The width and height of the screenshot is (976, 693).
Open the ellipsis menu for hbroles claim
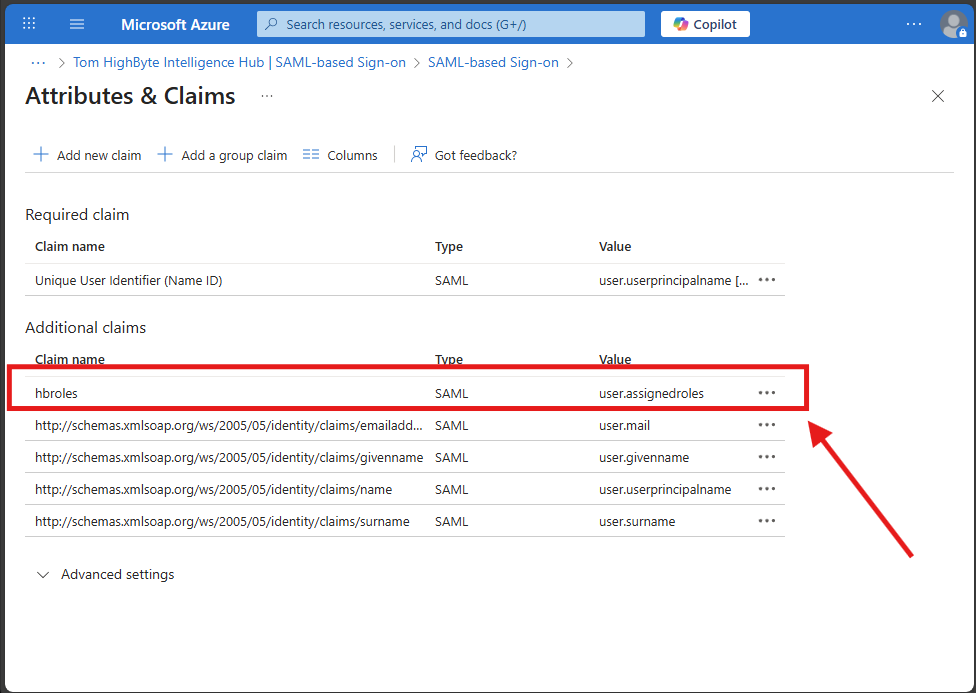[767, 393]
